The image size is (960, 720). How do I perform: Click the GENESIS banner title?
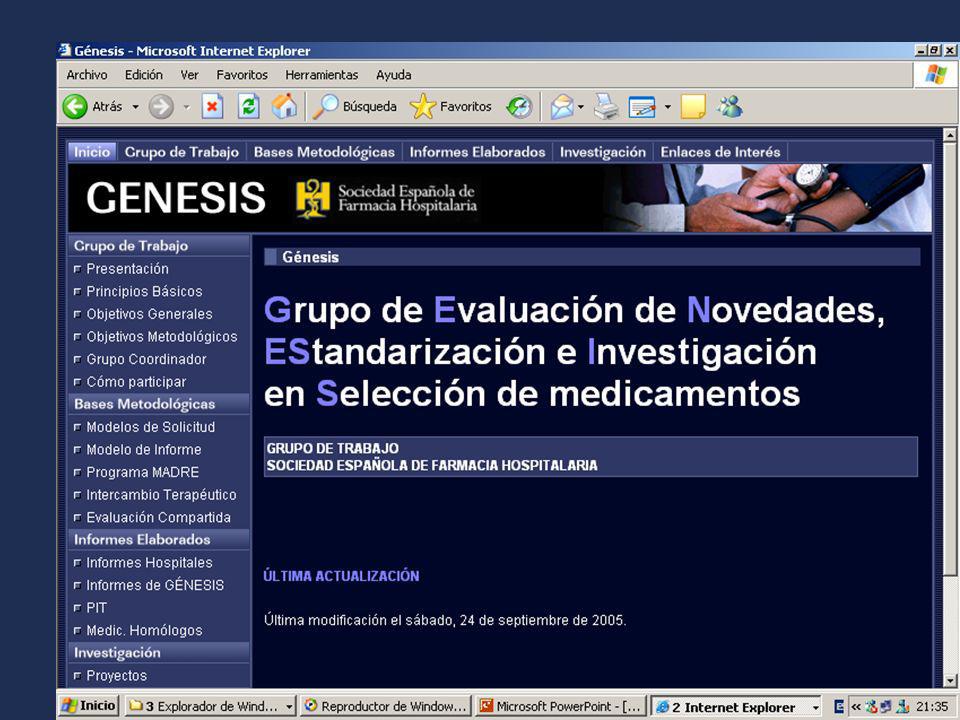176,198
